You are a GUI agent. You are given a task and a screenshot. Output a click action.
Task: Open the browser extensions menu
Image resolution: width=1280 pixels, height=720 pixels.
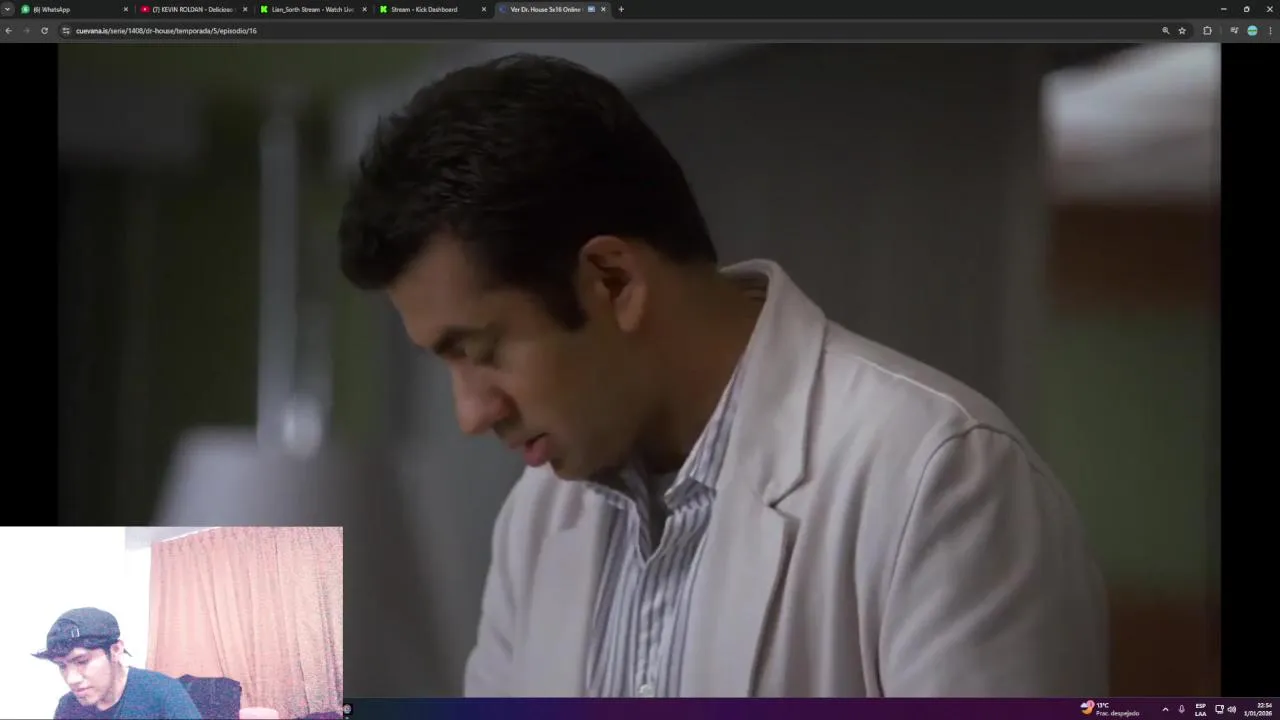(x=1207, y=31)
